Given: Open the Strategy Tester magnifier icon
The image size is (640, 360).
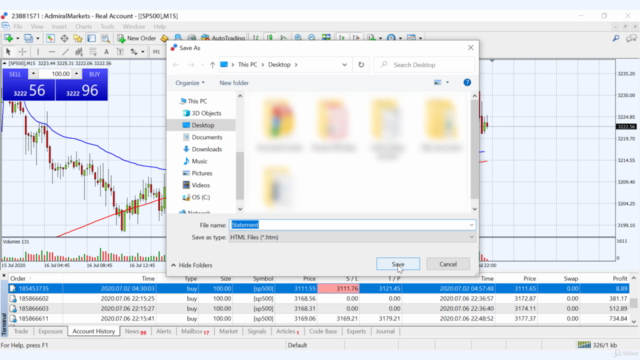Looking at the screenshot, I should [x=105, y=38].
